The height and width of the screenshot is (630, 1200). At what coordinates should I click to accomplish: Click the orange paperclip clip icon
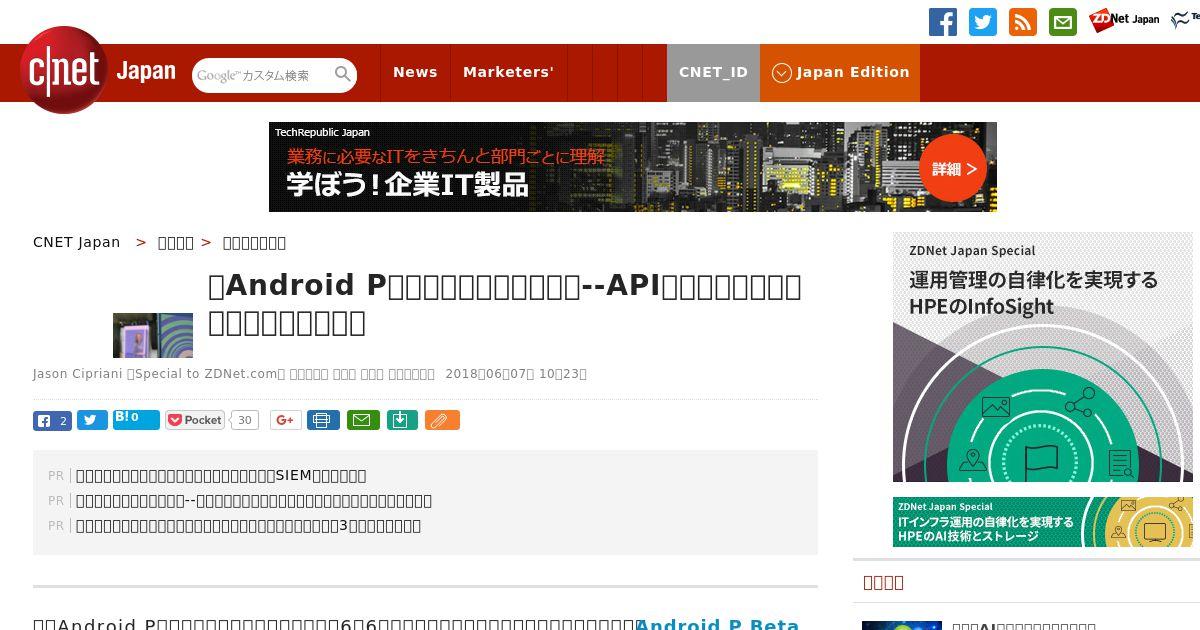(442, 420)
